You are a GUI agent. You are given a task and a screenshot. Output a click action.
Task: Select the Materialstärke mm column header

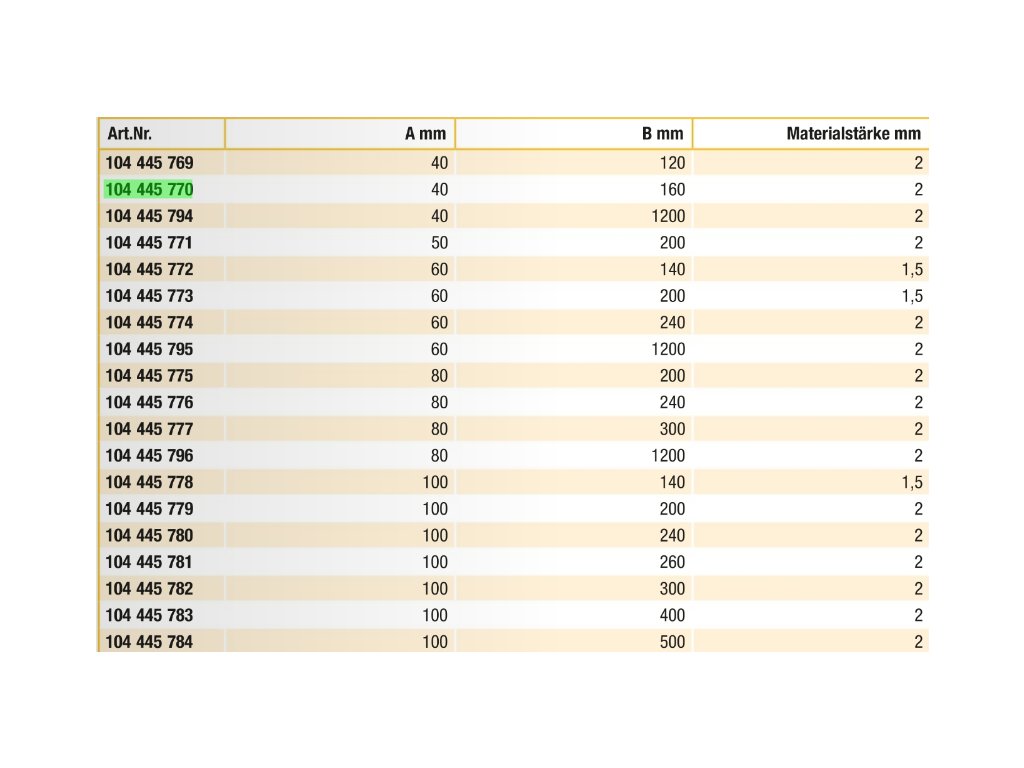pos(853,133)
